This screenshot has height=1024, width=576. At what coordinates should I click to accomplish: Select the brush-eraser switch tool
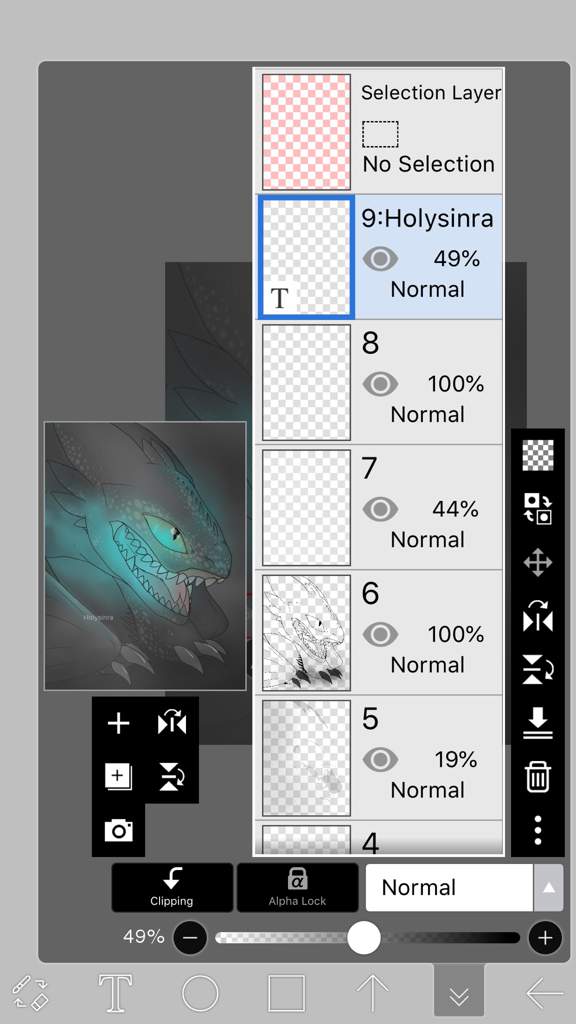(x=31, y=993)
